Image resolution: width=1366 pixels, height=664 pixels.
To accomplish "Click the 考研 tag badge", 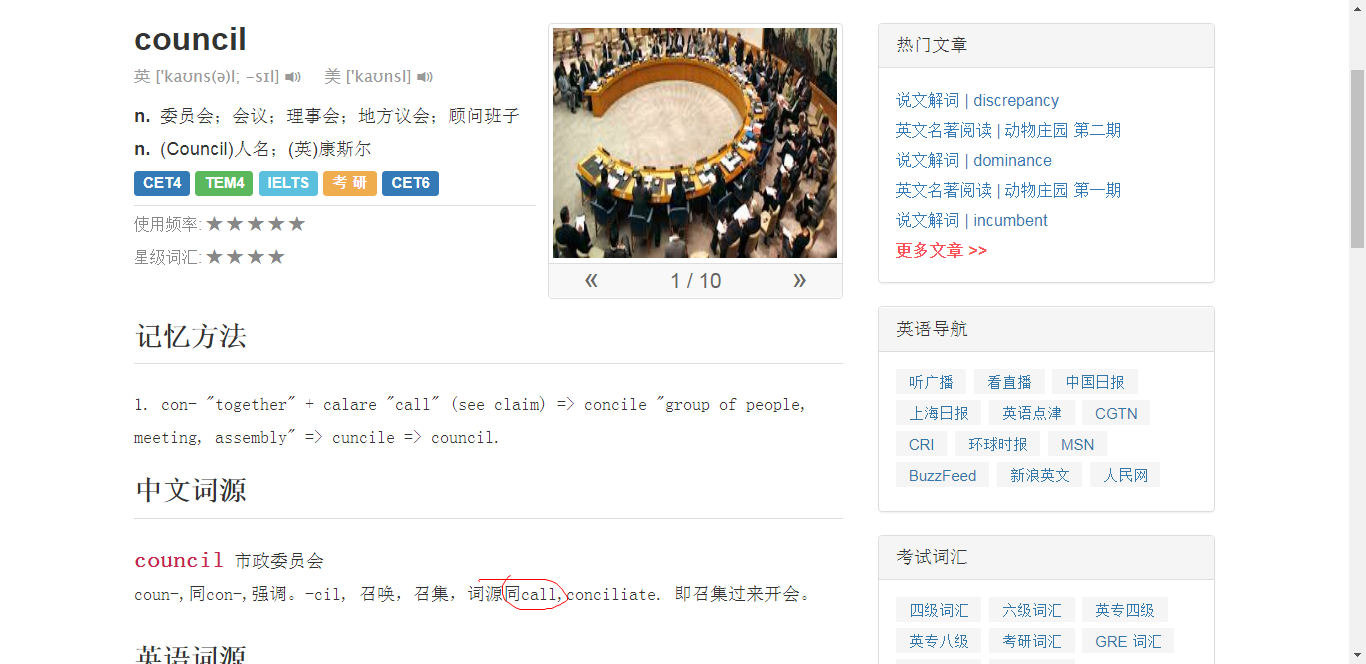I will [350, 183].
